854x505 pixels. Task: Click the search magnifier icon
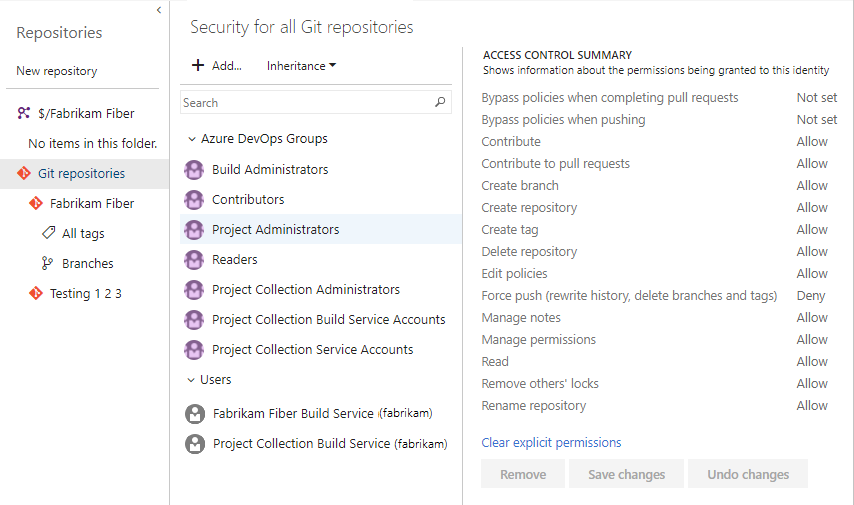440,102
